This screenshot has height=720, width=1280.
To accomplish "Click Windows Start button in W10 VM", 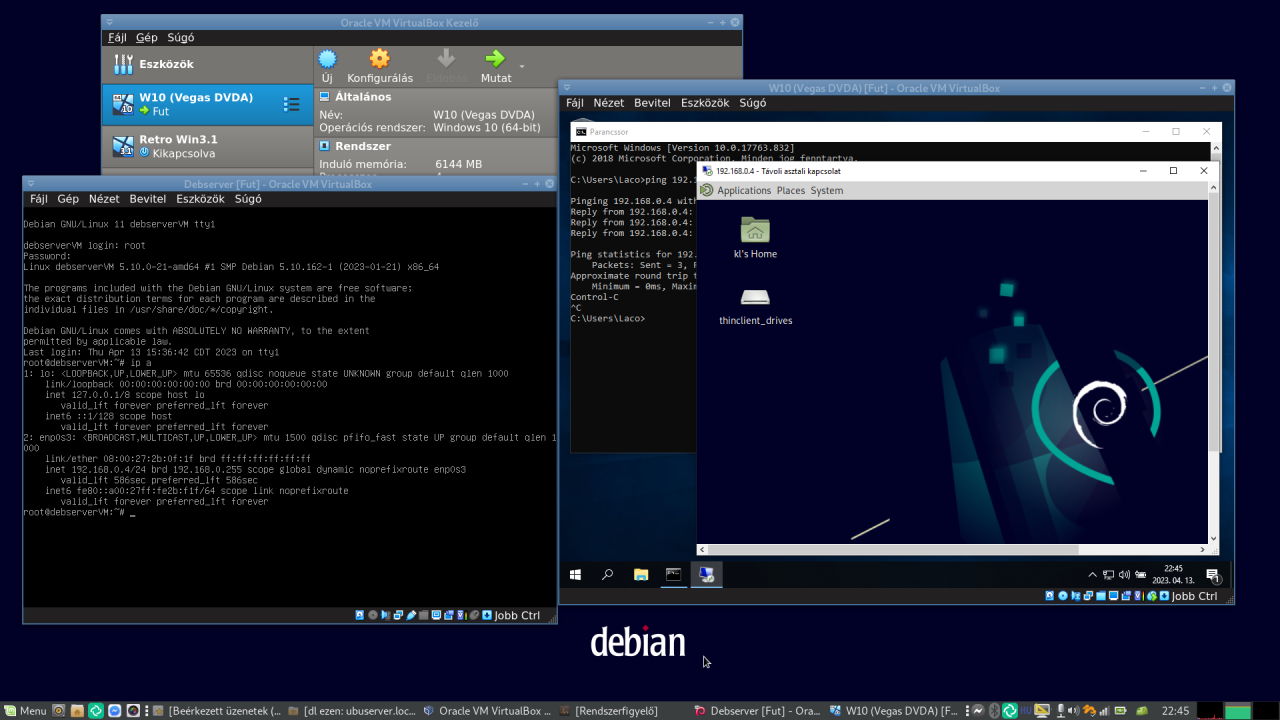I will [575, 575].
